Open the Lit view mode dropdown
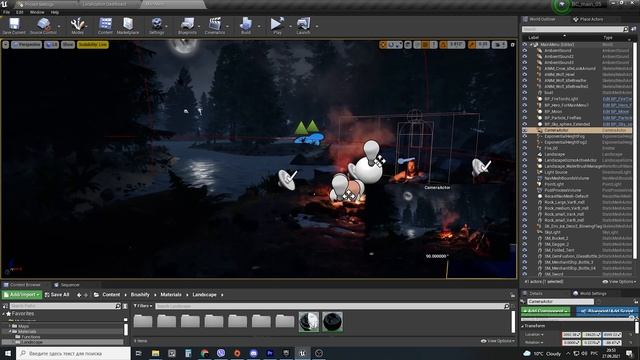The width and height of the screenshot is (640, 360). point(51,44)
